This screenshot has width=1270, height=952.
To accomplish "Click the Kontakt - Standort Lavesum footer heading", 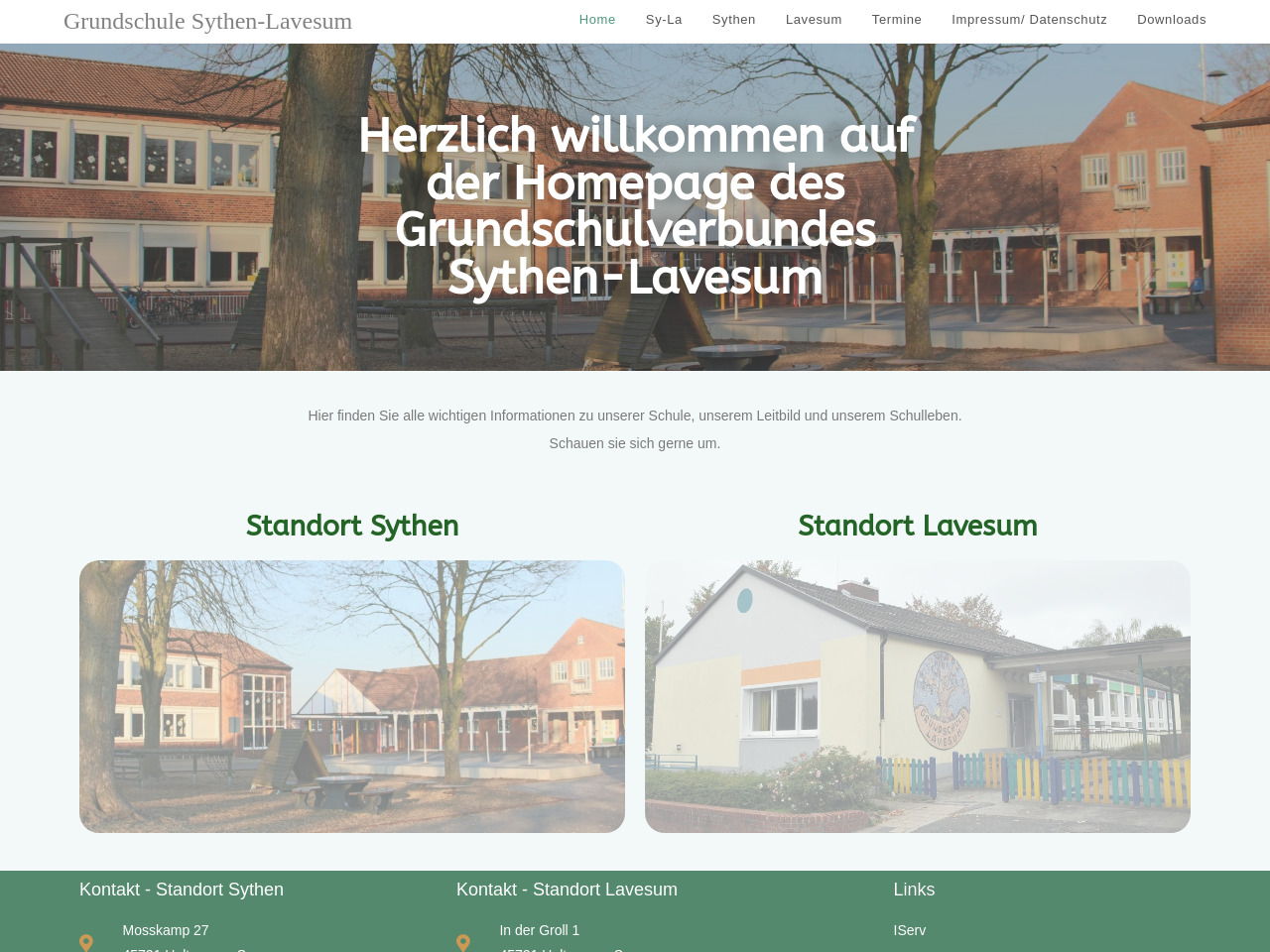I will click(x=567, y=890).
